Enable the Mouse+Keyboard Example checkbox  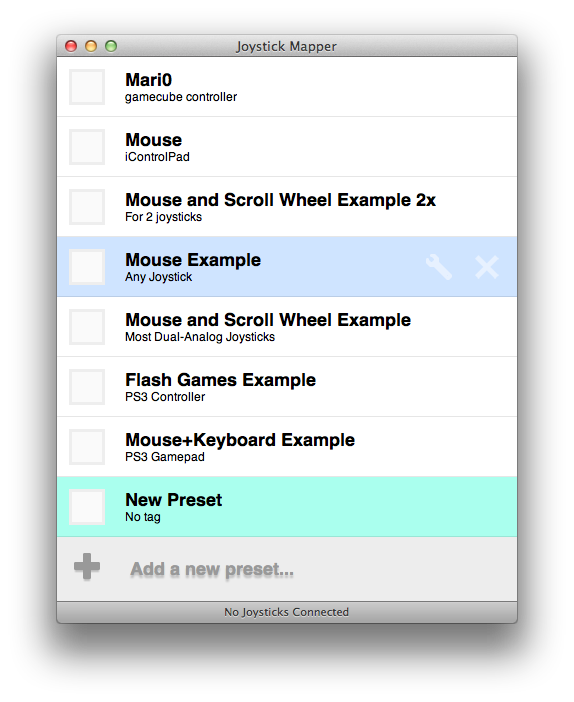[x=87, y=447]
